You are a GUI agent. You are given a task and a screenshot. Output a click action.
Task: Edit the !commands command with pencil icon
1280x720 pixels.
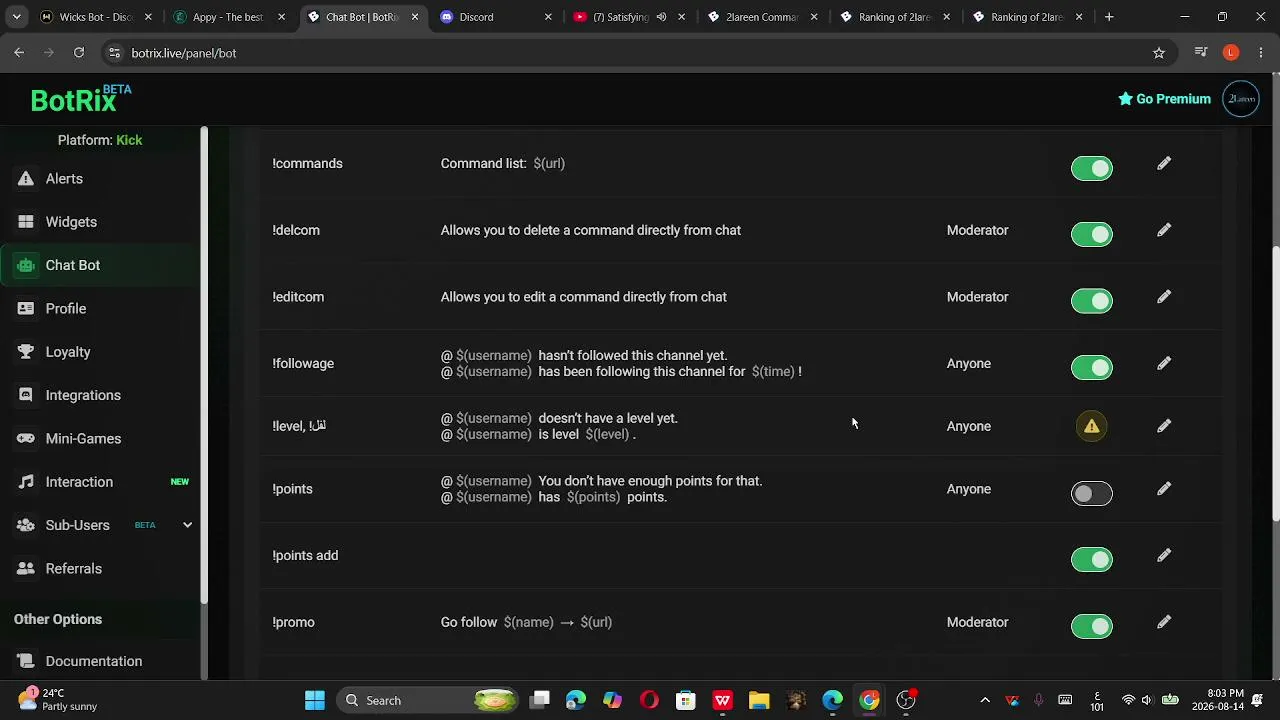coord(1164,163)
